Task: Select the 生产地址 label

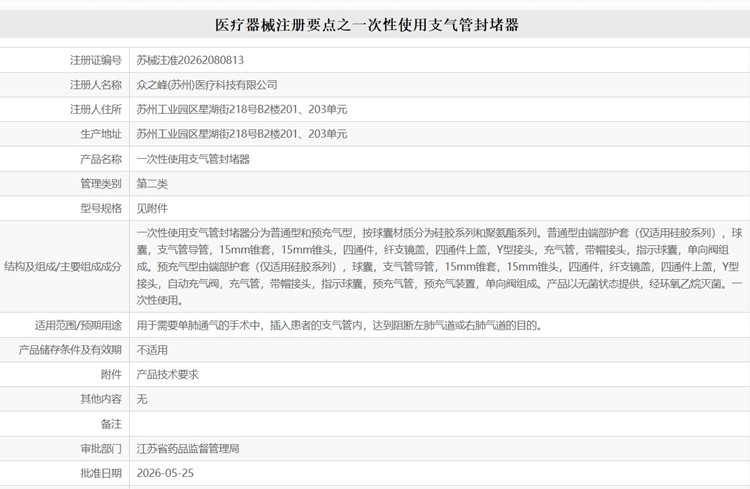Action: [x=101, y=134]
